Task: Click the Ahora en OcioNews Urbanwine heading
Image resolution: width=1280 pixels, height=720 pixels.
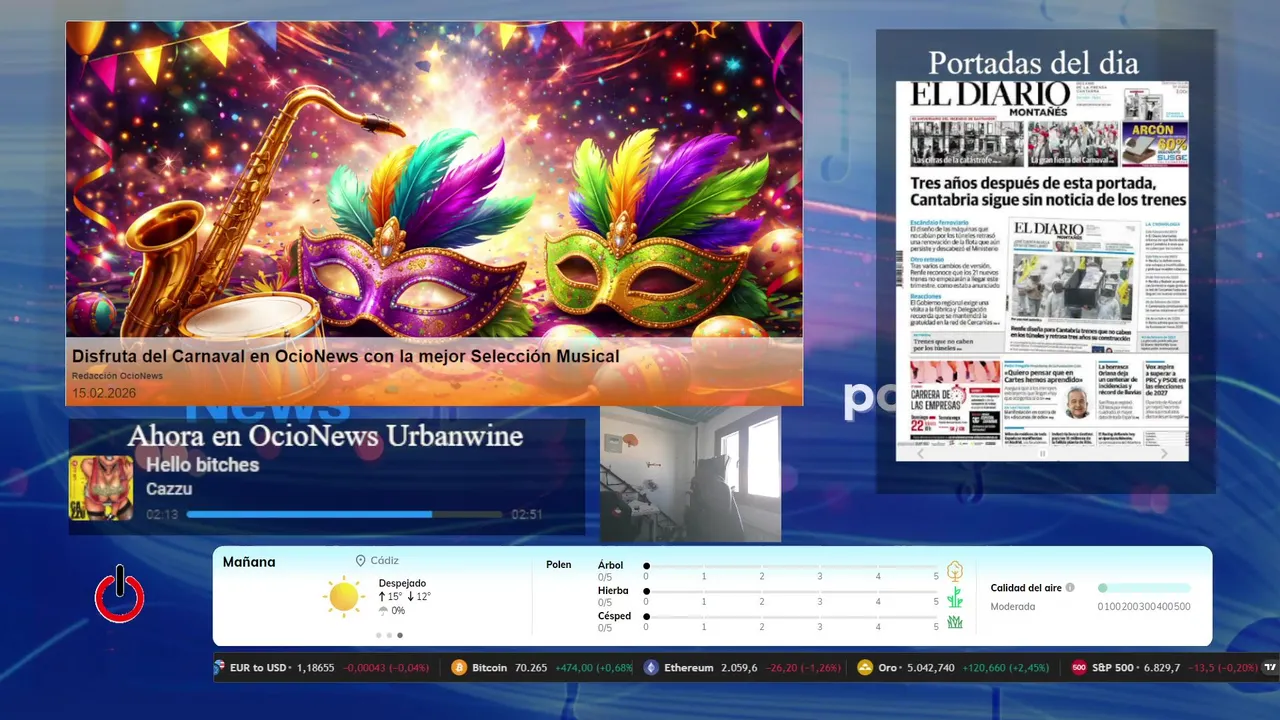Action: click(325, 436)
